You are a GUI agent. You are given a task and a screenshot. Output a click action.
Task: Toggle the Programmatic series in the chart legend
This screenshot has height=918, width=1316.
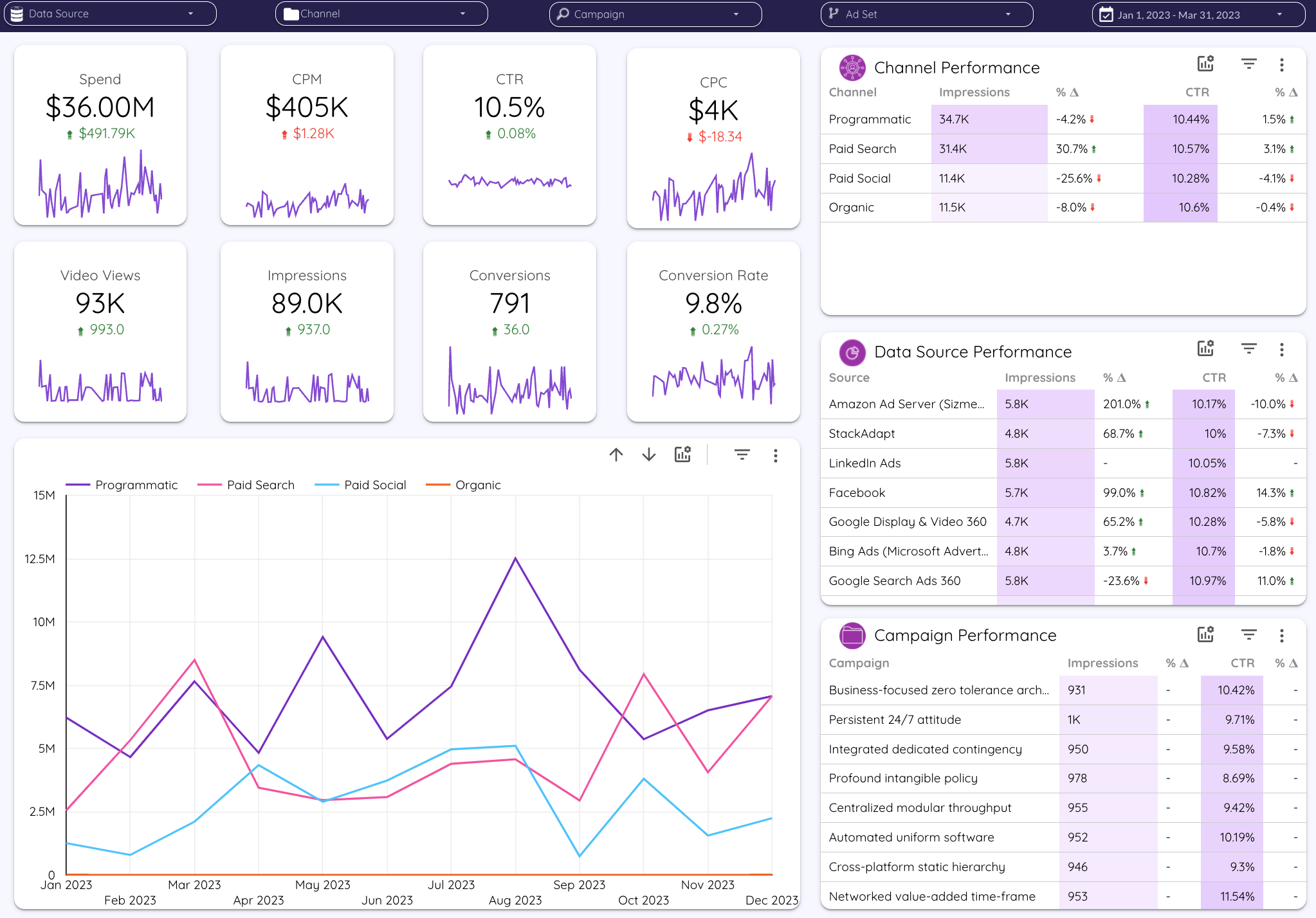136,485
